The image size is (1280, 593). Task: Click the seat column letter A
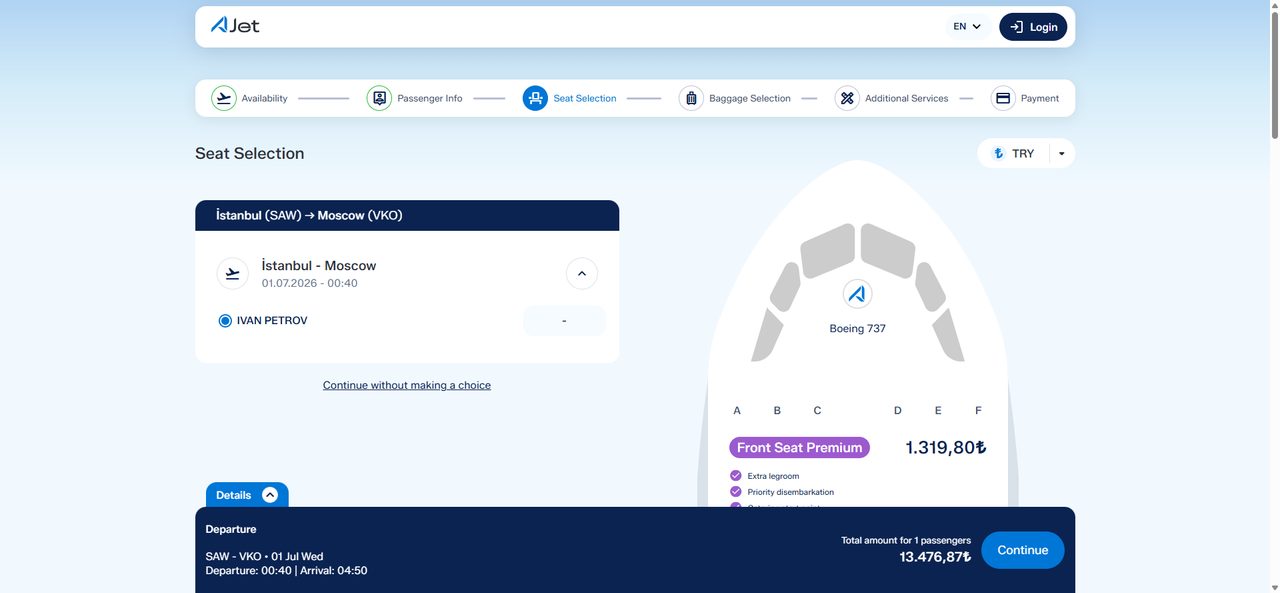[x=737, y=410]
